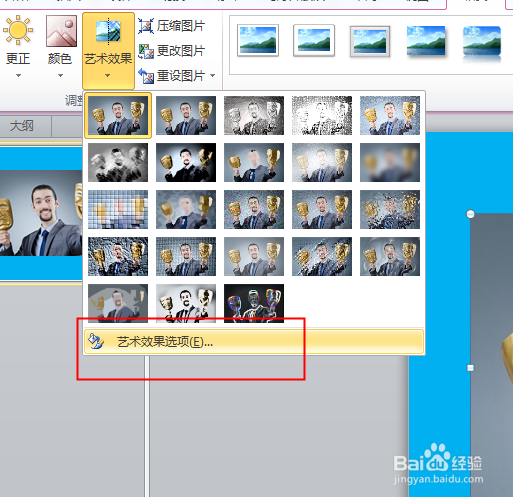Viewport: 513px width, 497px height.
Task: Apply the last effect in first row
Action: click(390, 116)
